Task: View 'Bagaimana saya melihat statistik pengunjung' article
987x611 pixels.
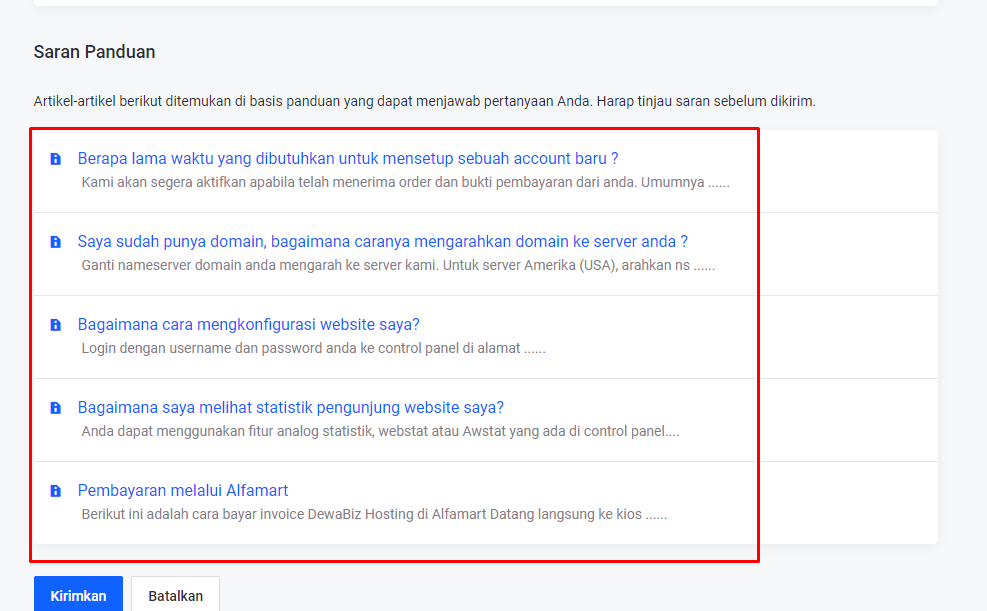Action: pos(290,407)
